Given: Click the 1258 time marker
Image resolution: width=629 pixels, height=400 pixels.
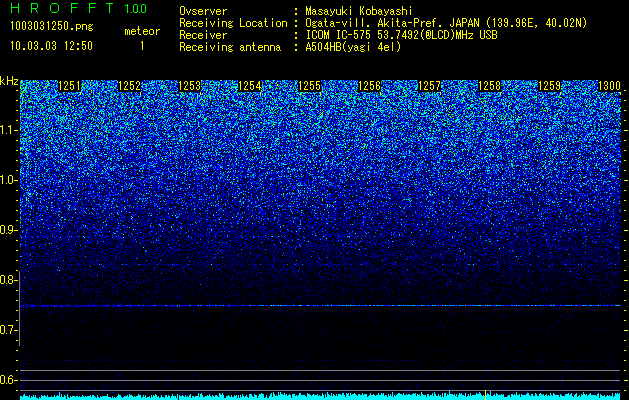Looking at the screenshot, I should coord(489,86).
